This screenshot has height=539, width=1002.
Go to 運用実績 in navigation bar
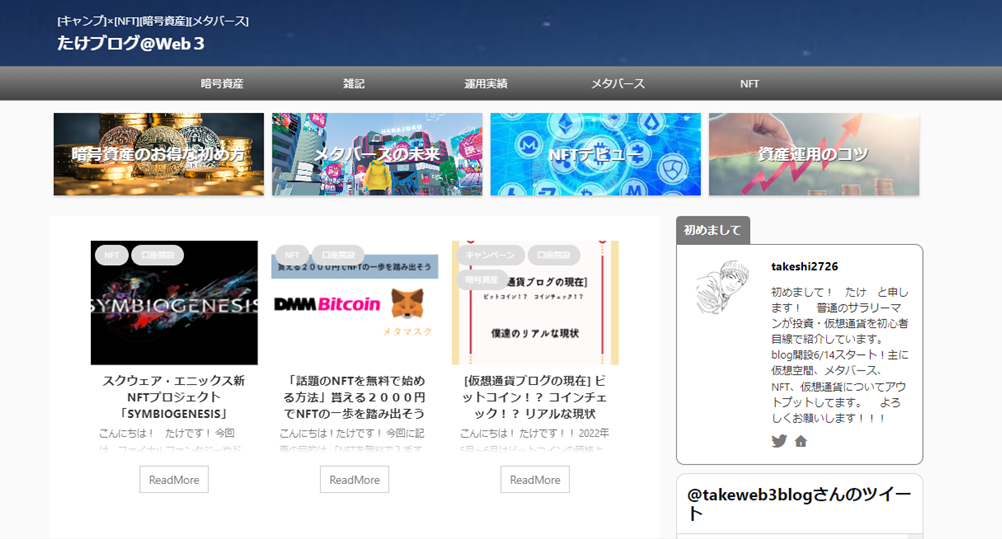486,84
